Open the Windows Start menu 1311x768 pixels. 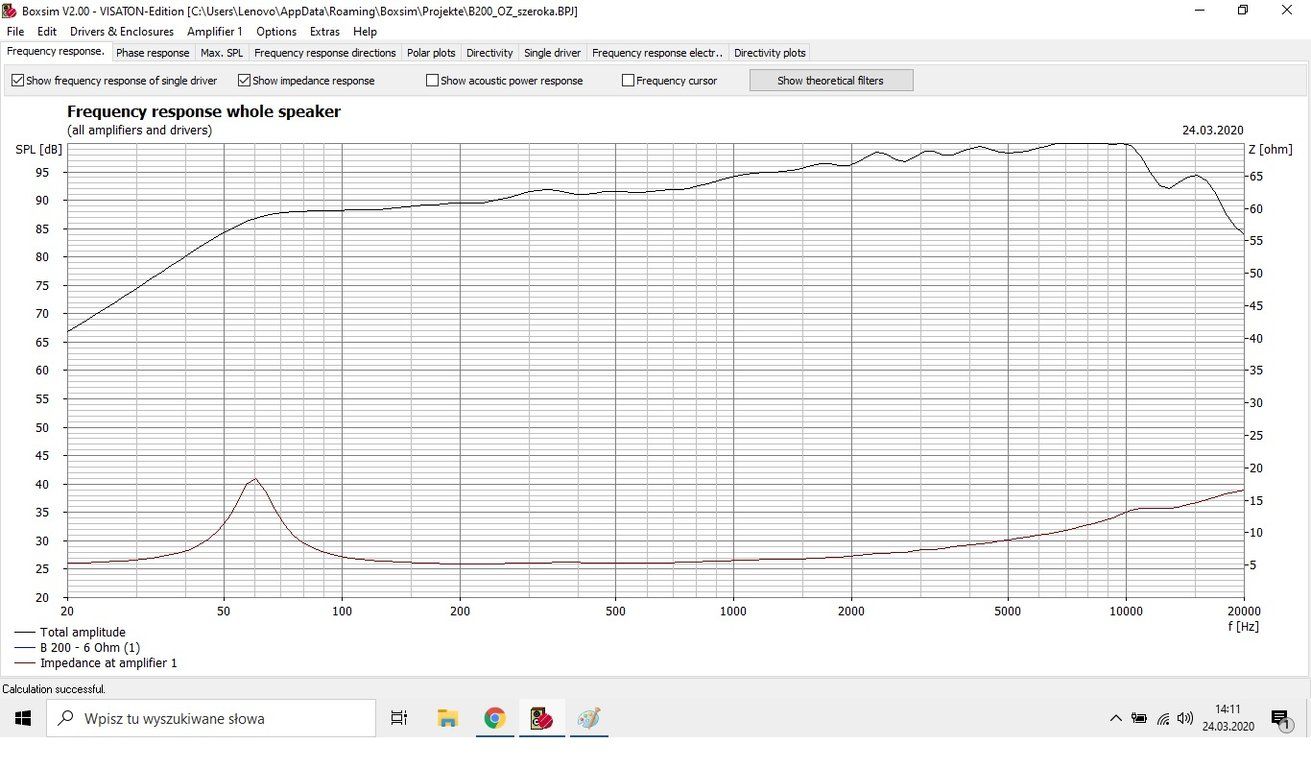click(23, 718)
